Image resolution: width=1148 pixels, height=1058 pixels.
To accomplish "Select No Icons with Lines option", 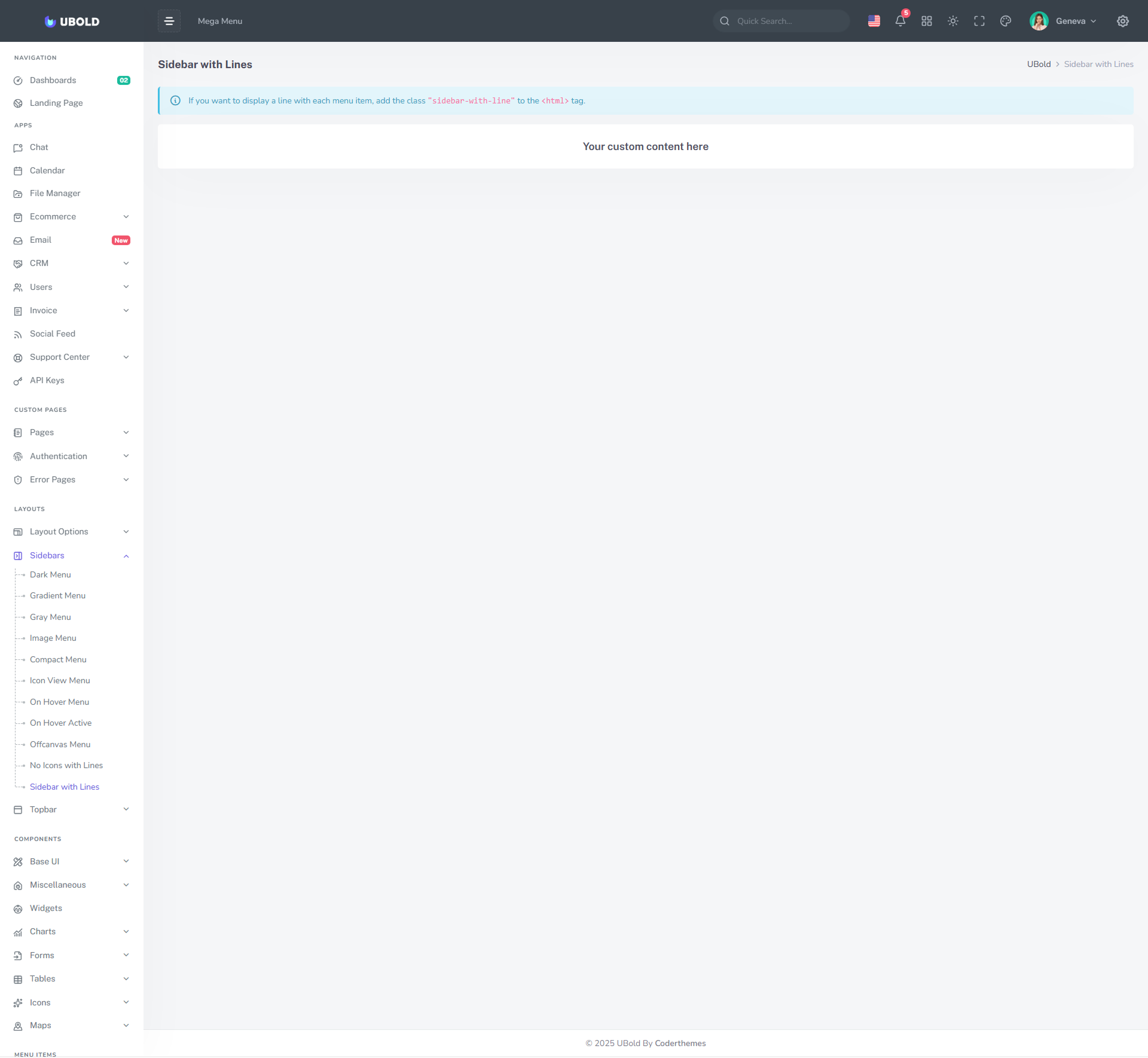I will click(66, 765).
